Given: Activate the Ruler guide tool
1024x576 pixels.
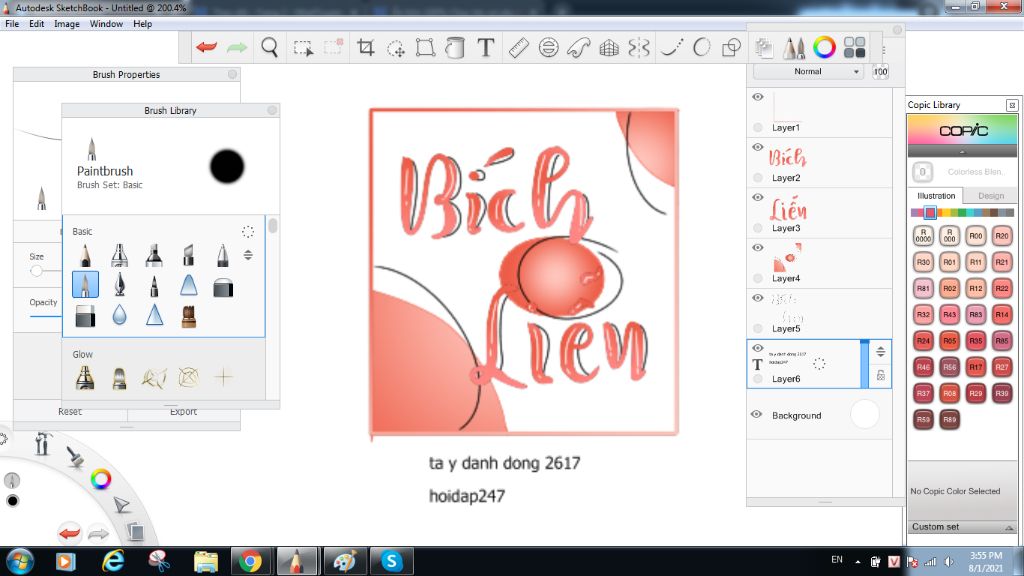Looking at the screenshot, I should (x=519, y=47).
